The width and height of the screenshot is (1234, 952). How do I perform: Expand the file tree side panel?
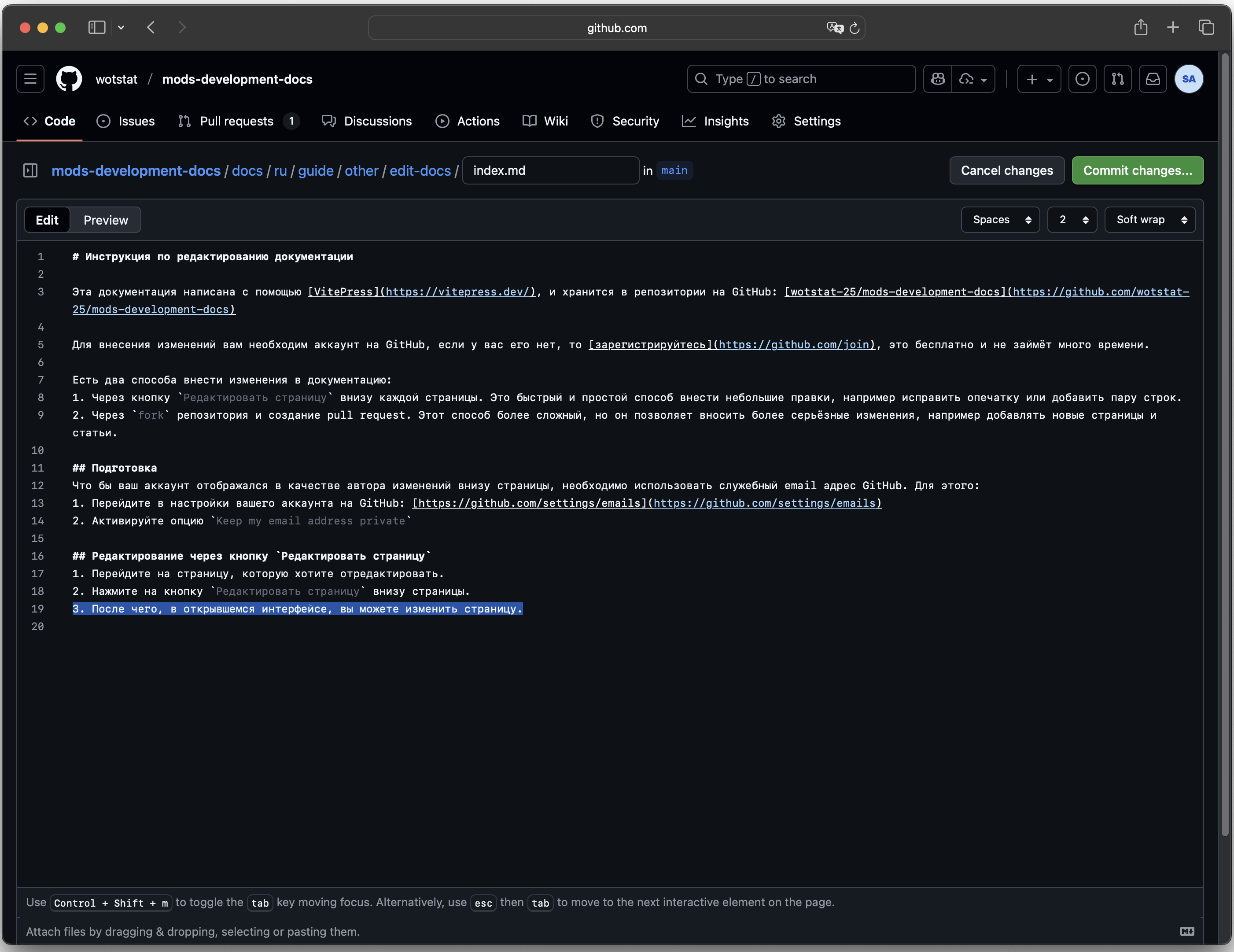point(30,170)
